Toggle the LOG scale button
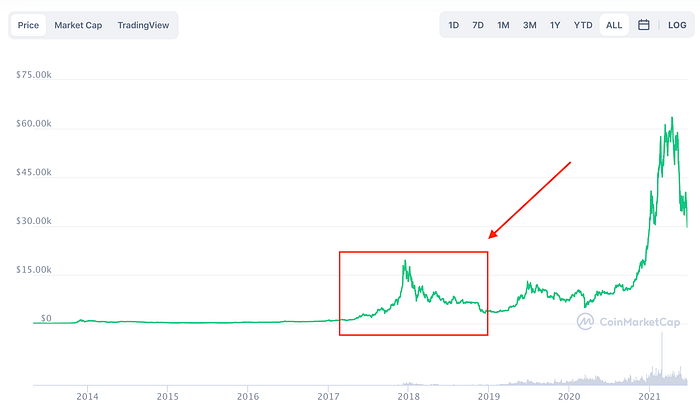The height and width of the screenshot is (408, 700). coord(677,25)
